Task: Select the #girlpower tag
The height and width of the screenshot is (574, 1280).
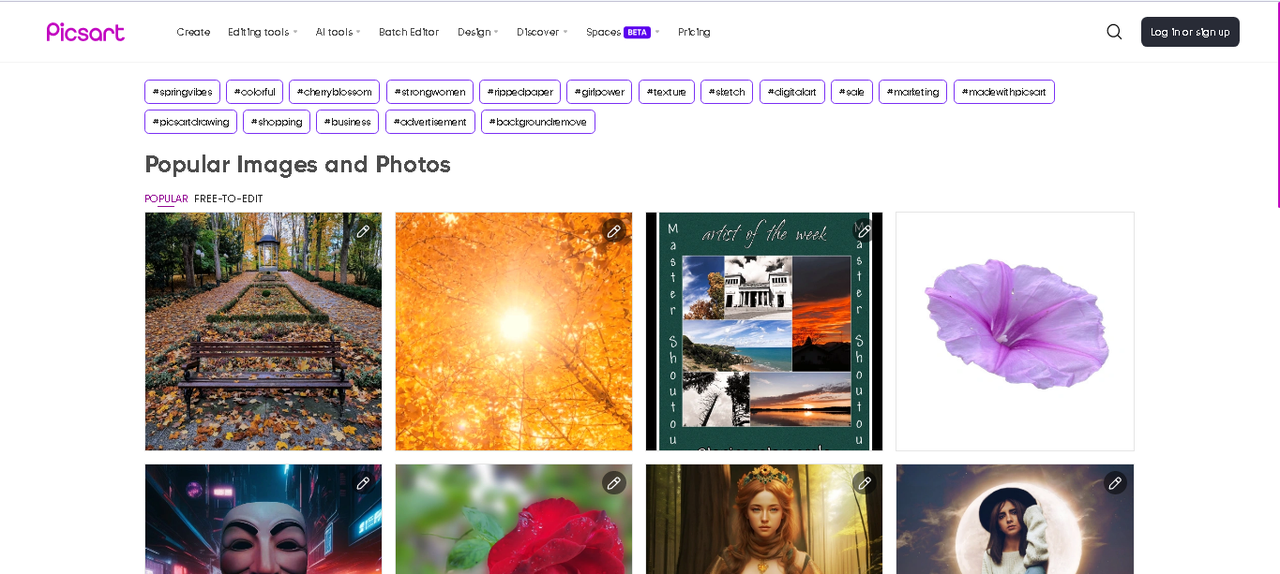Action: [599, 92]
